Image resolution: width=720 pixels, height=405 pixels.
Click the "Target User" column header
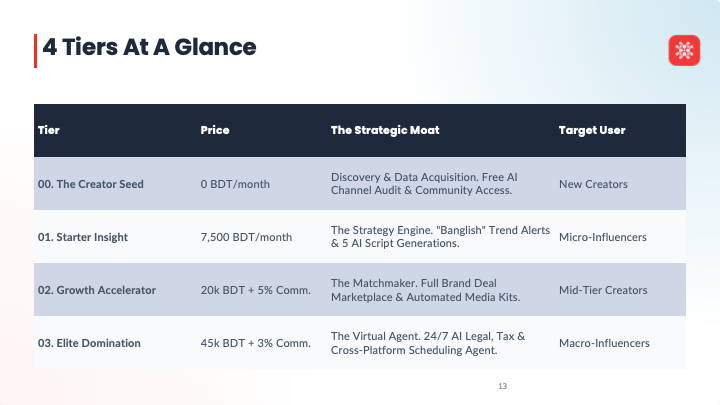pyautogui.click(x=592, y=130)
